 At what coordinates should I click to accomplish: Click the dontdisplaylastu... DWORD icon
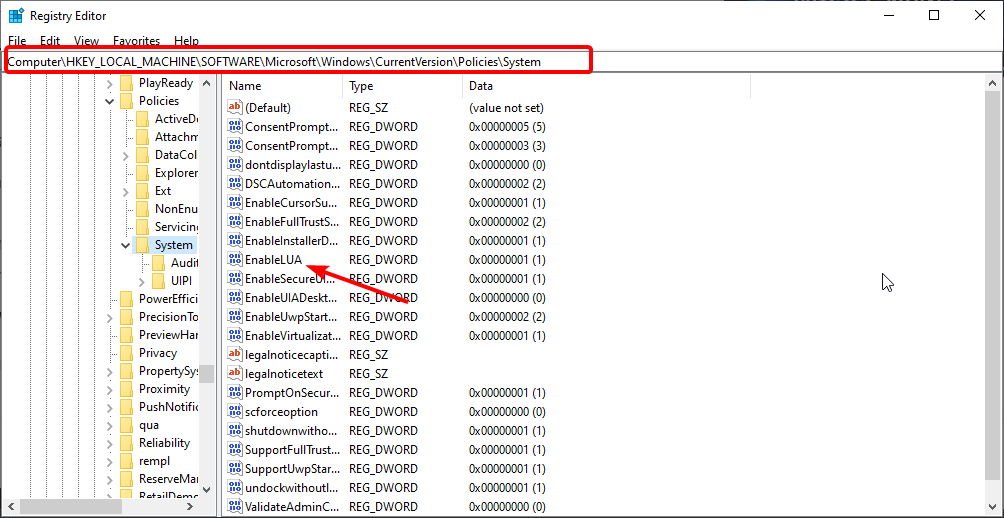pos(235,165)
